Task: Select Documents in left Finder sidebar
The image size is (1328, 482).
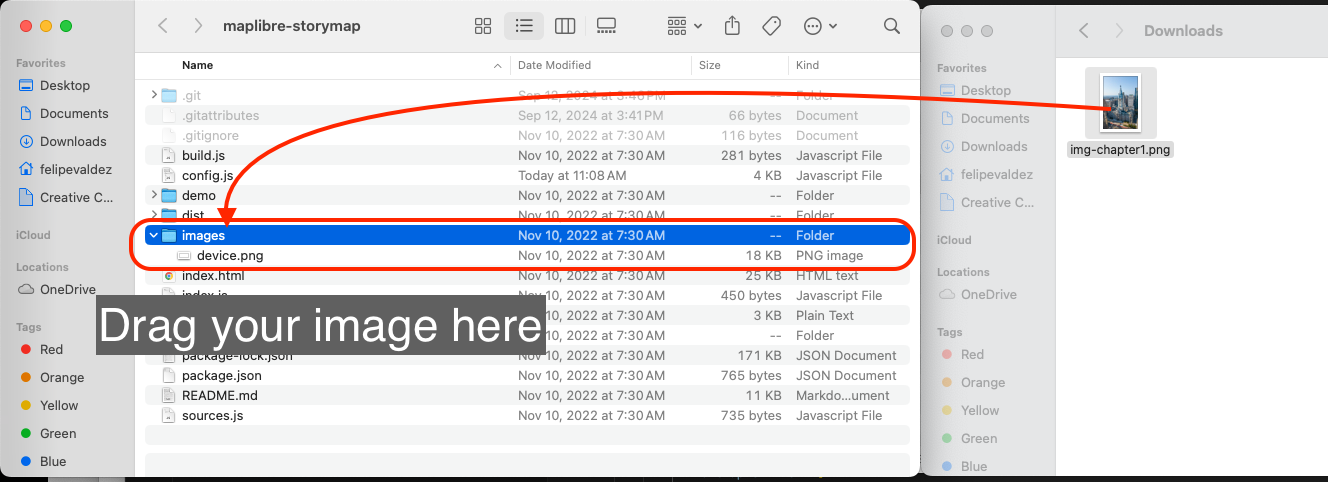Action: [74, 113]
